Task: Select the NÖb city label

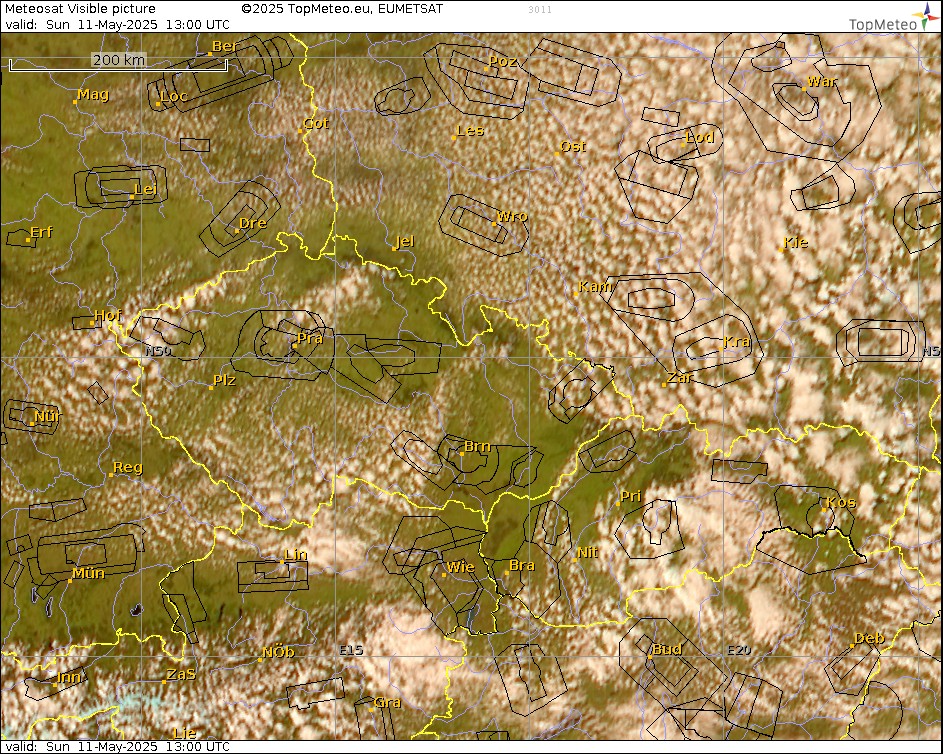Action: [278, 652]
